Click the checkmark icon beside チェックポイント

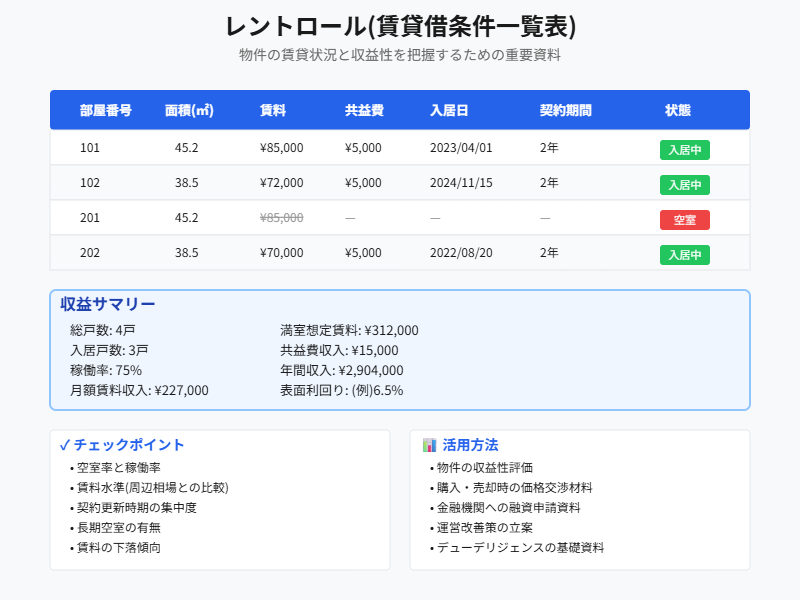tap(64, 445)
